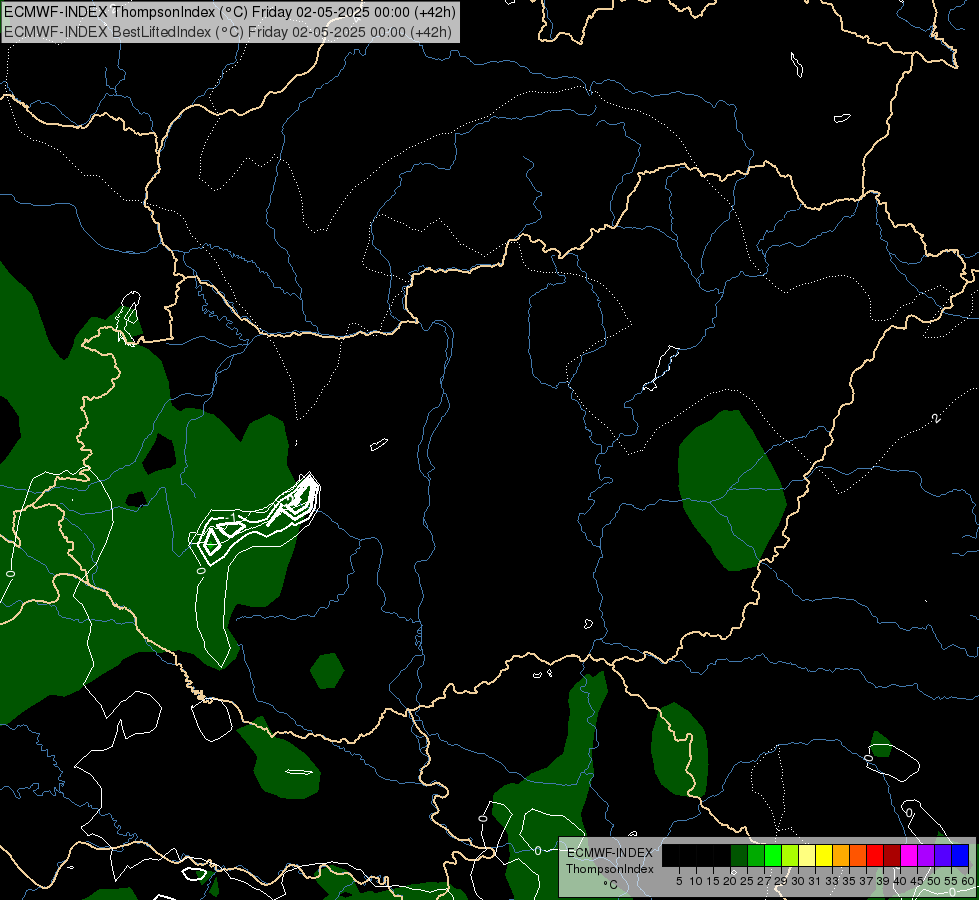The width and height of the screenshot is (979, 900).
Task: Click the legend tick value 40
Action: 900,881
